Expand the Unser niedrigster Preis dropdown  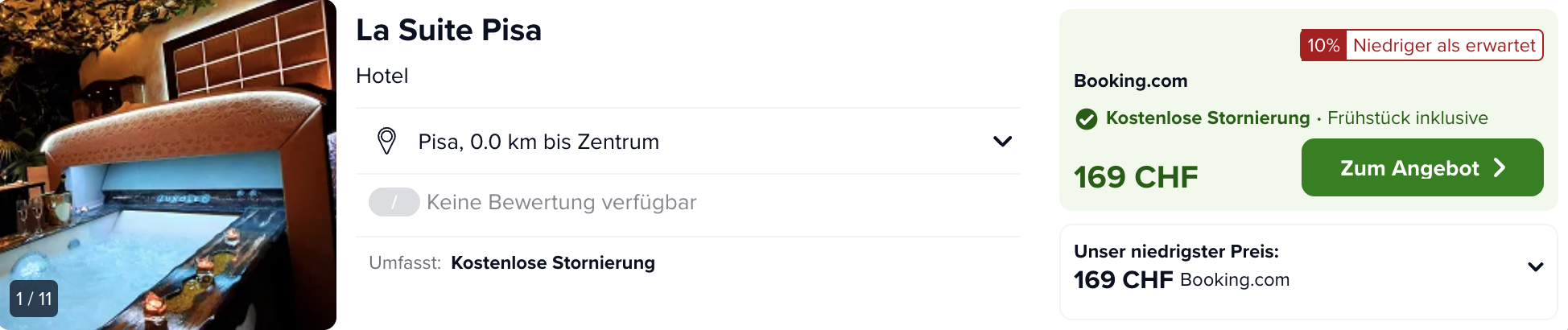pos(1535,266)
